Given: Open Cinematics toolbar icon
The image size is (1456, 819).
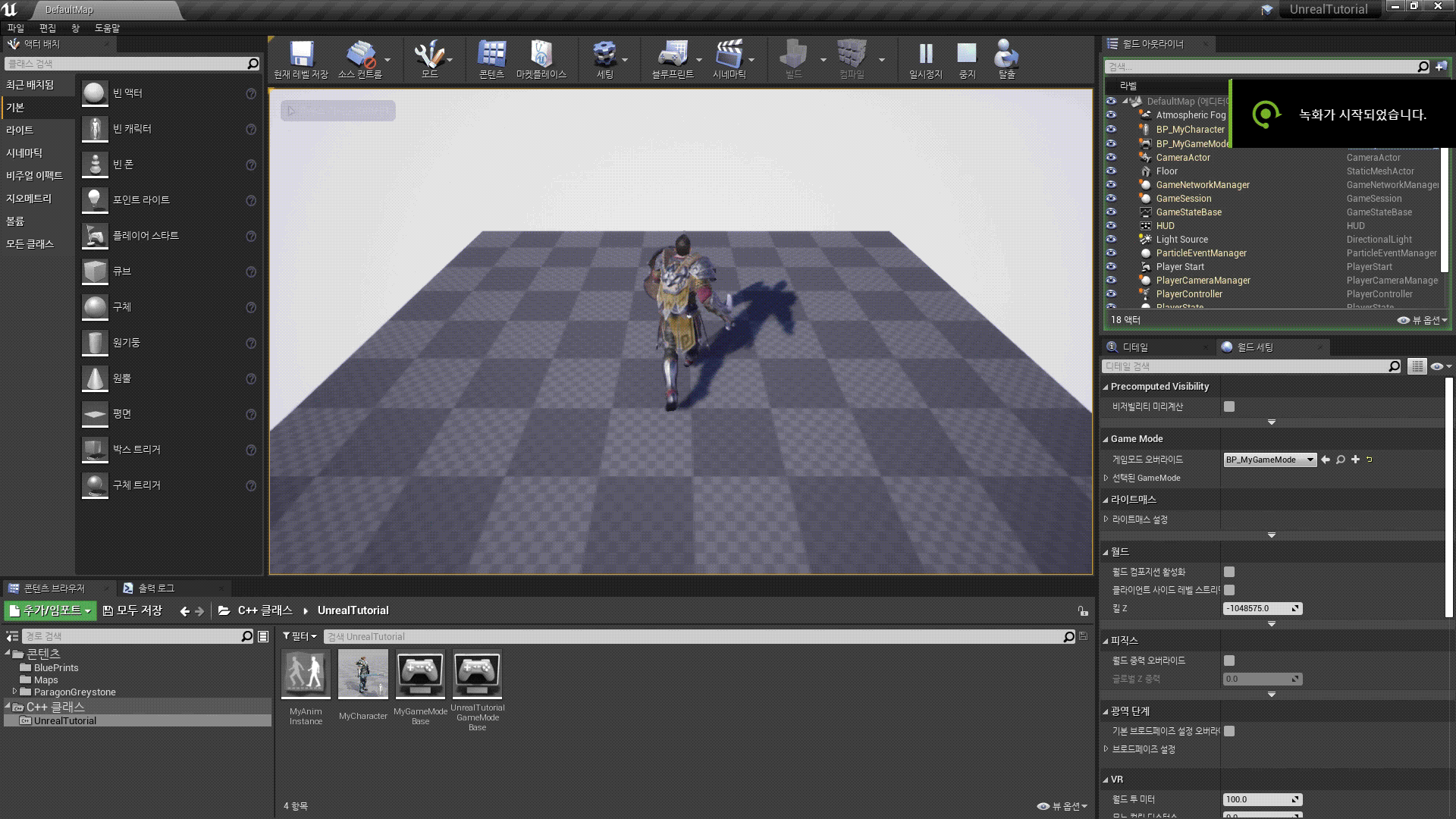Looking at the screenshot, I should coord(729,60).
